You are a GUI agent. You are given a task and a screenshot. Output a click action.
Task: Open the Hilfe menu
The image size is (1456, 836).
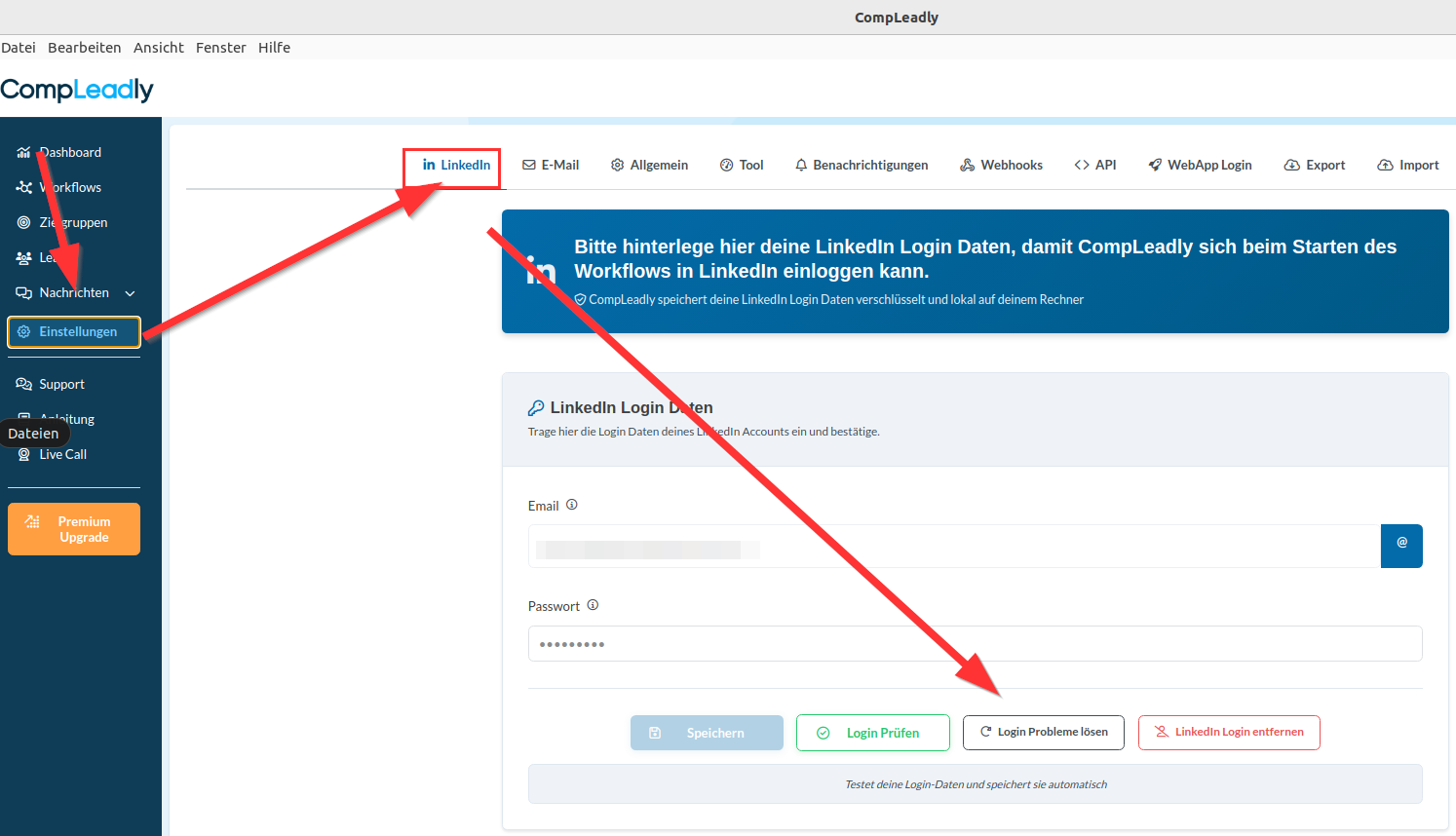pyautogui.click(x=274, y=47)
